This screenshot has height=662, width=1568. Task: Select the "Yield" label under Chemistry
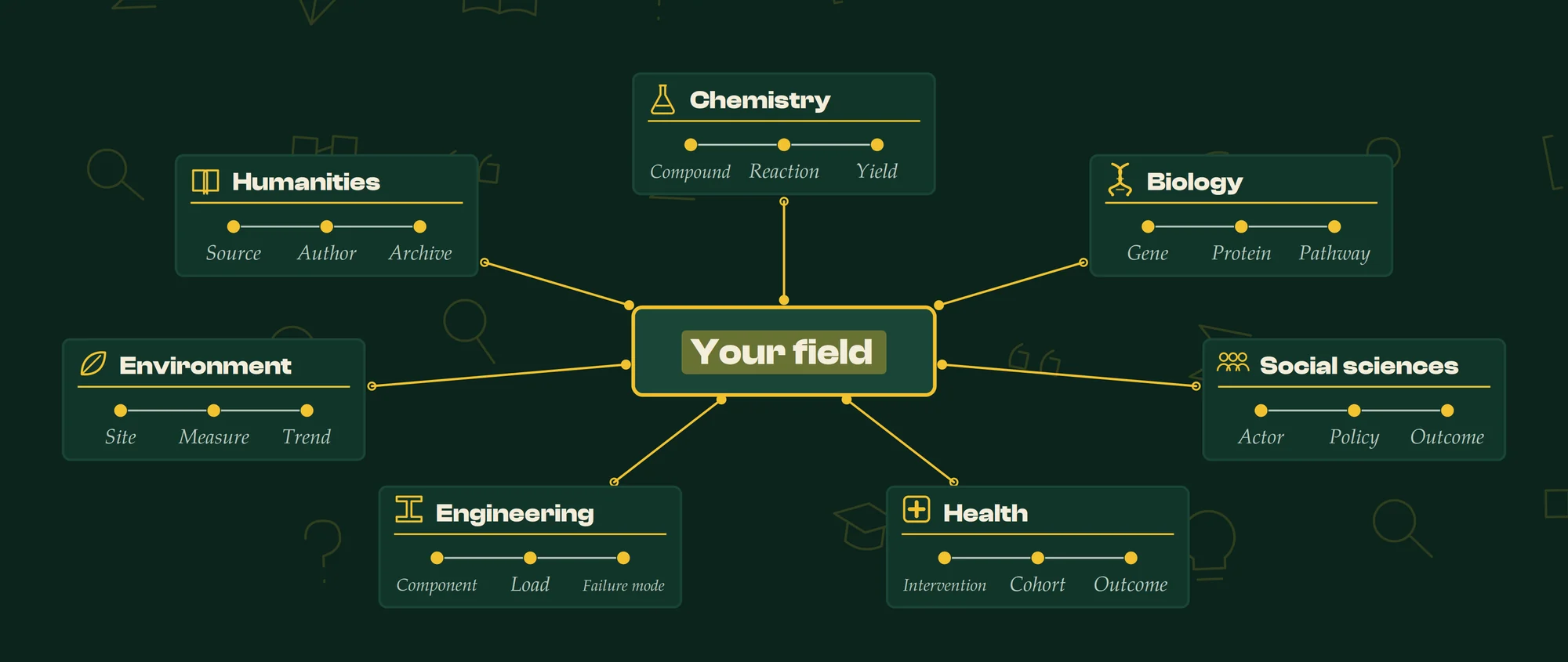point(877,171)
